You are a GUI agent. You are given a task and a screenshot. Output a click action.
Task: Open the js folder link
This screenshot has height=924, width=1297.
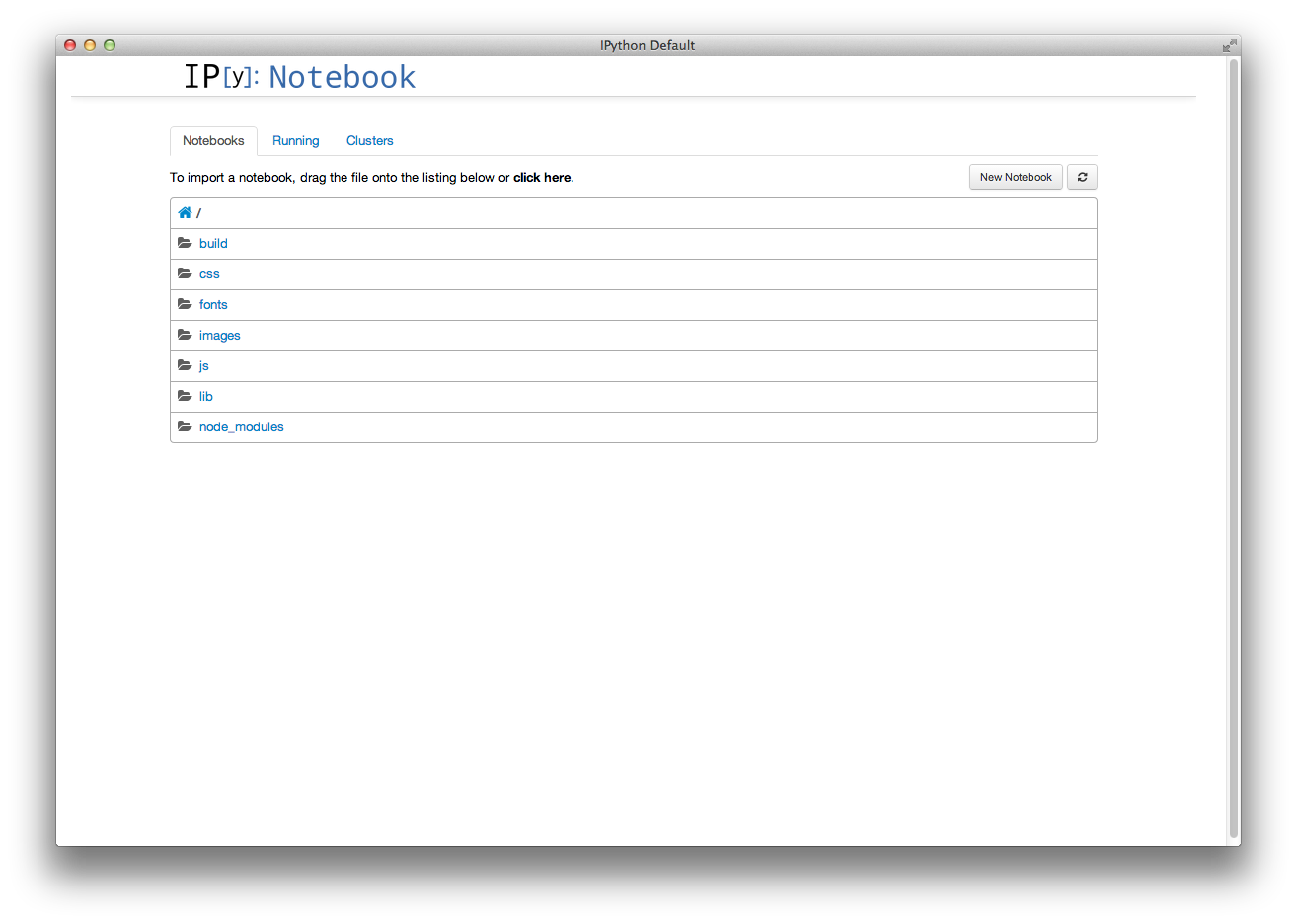204,366
